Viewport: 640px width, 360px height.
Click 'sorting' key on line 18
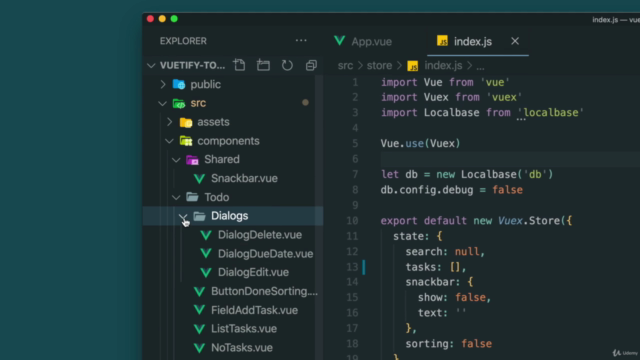point(427,344)
